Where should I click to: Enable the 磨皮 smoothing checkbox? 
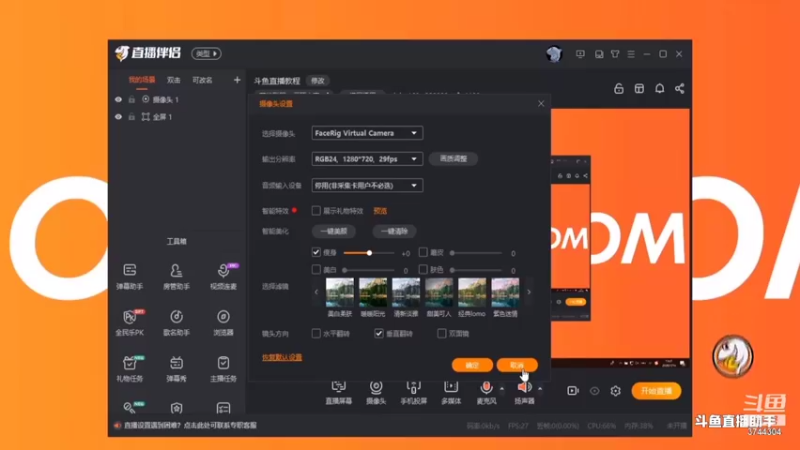coord(423,252)
